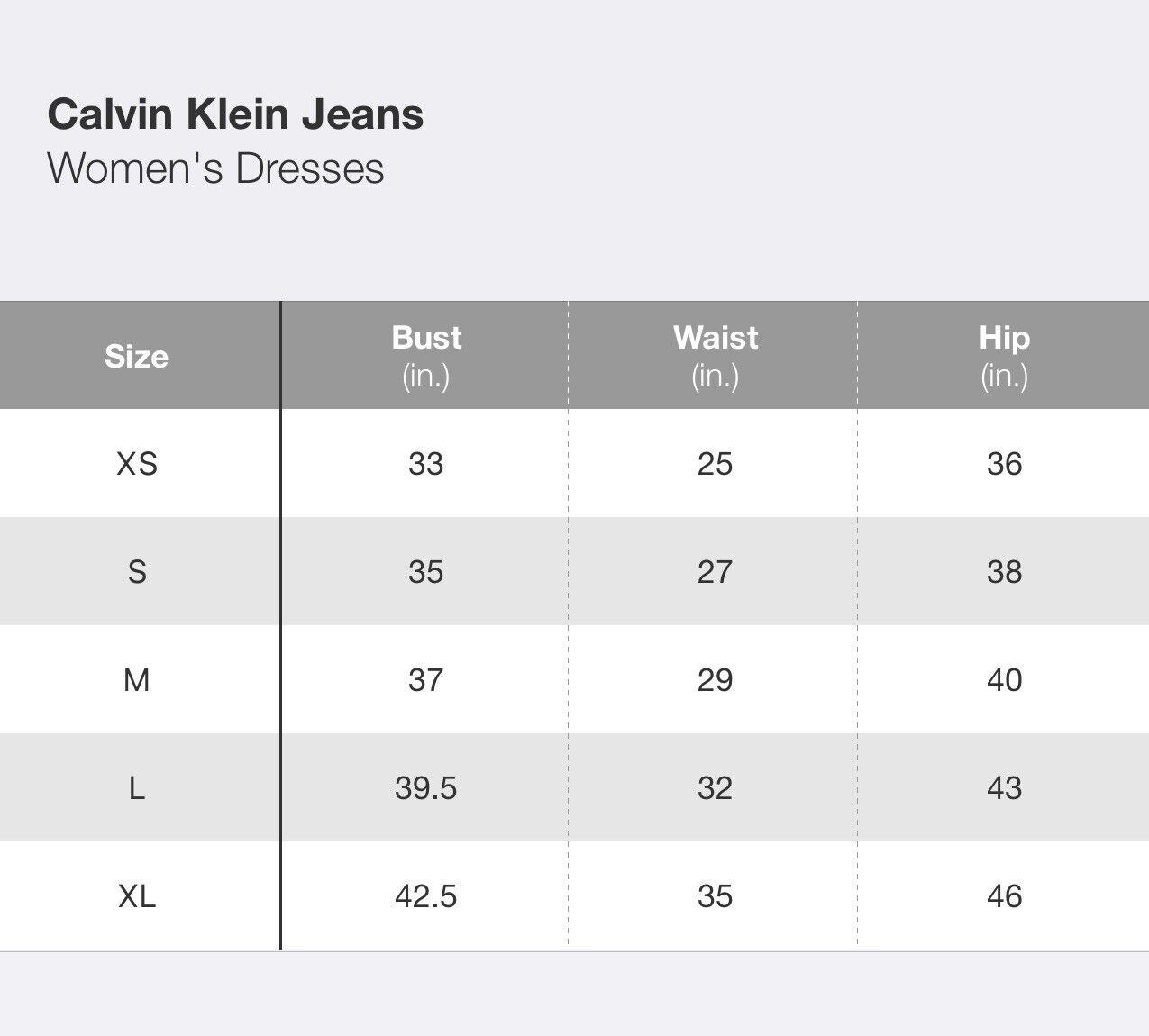Screen dimensions: 1149x1036
Task: Select the M hip value 40
Action: click(1004, 680)
